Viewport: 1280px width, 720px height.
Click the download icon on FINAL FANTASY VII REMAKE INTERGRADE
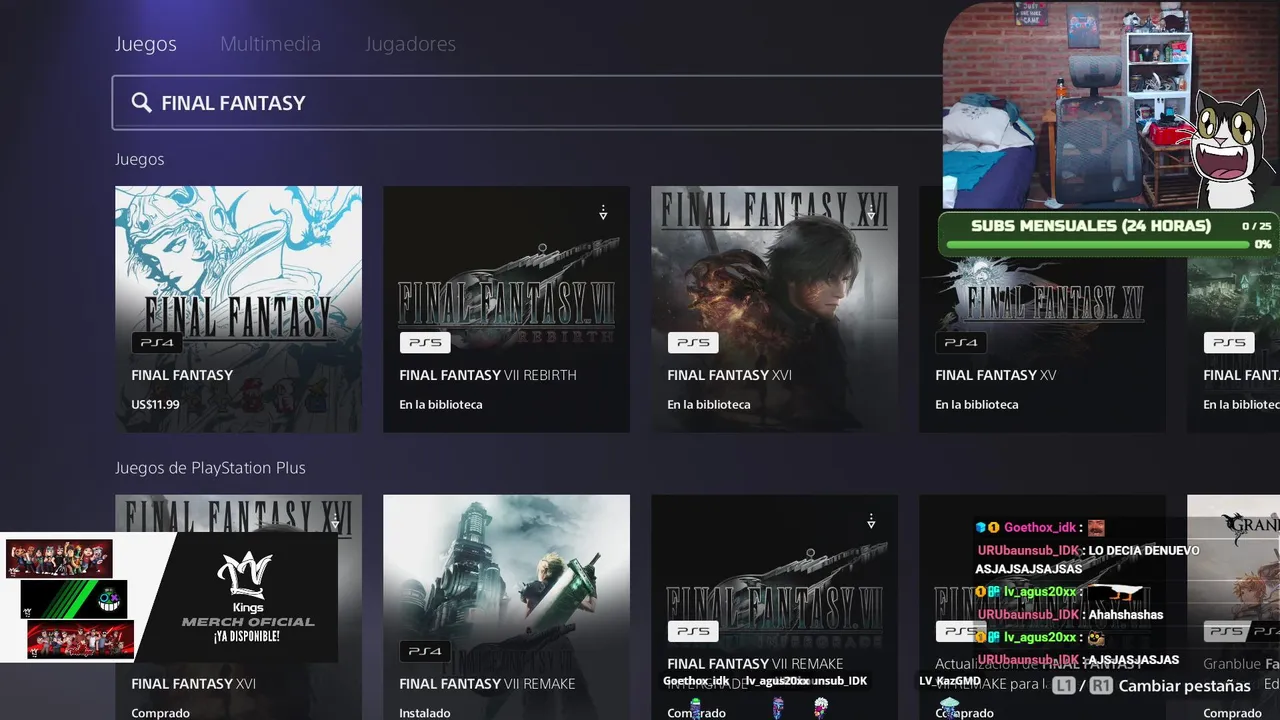pos(871,522)
